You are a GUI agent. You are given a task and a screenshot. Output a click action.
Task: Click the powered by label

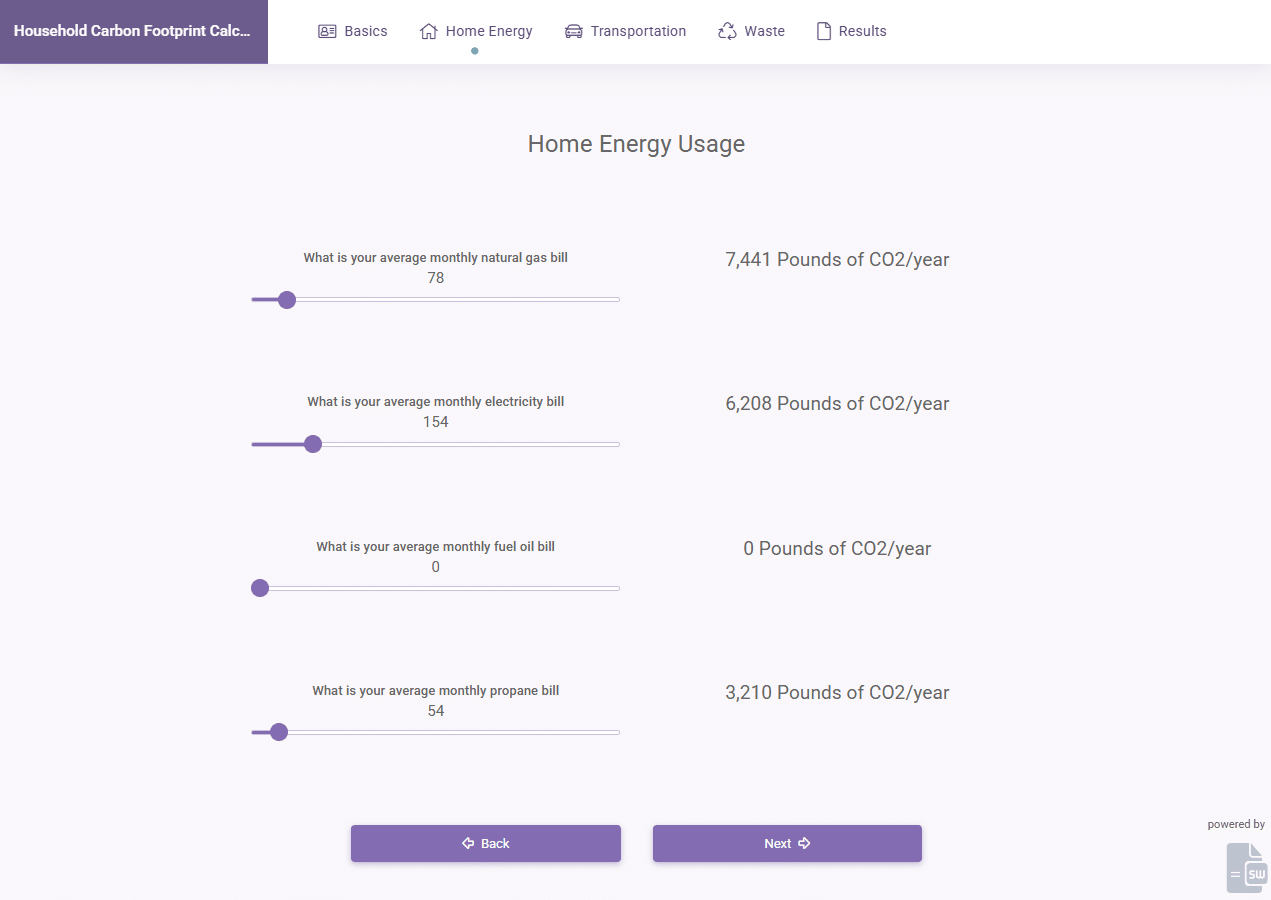pos(1236,823)
